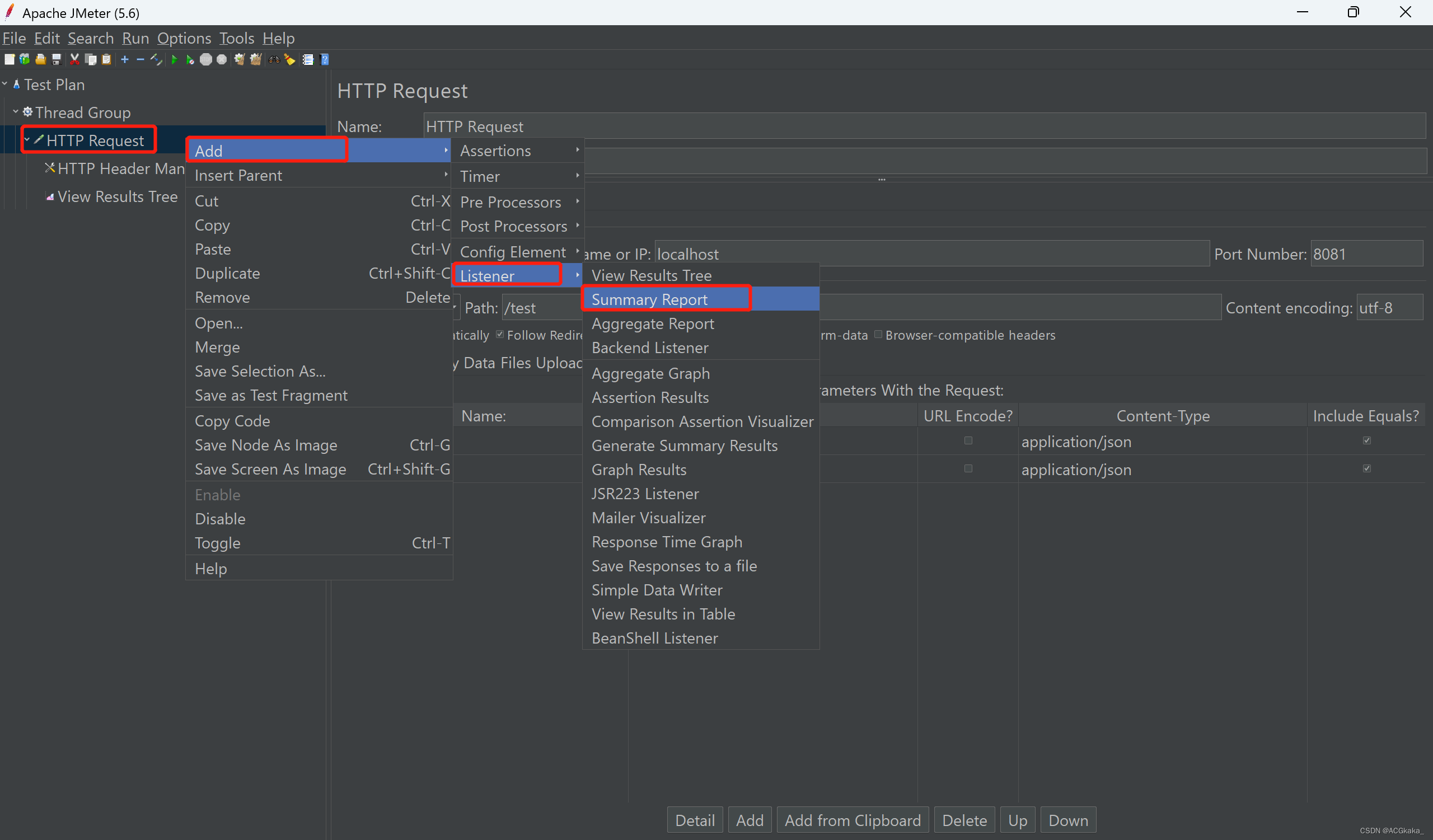Expand the Assertions submenu
The width and height of the screenshot is (1433, 840).
coord(518,151)
